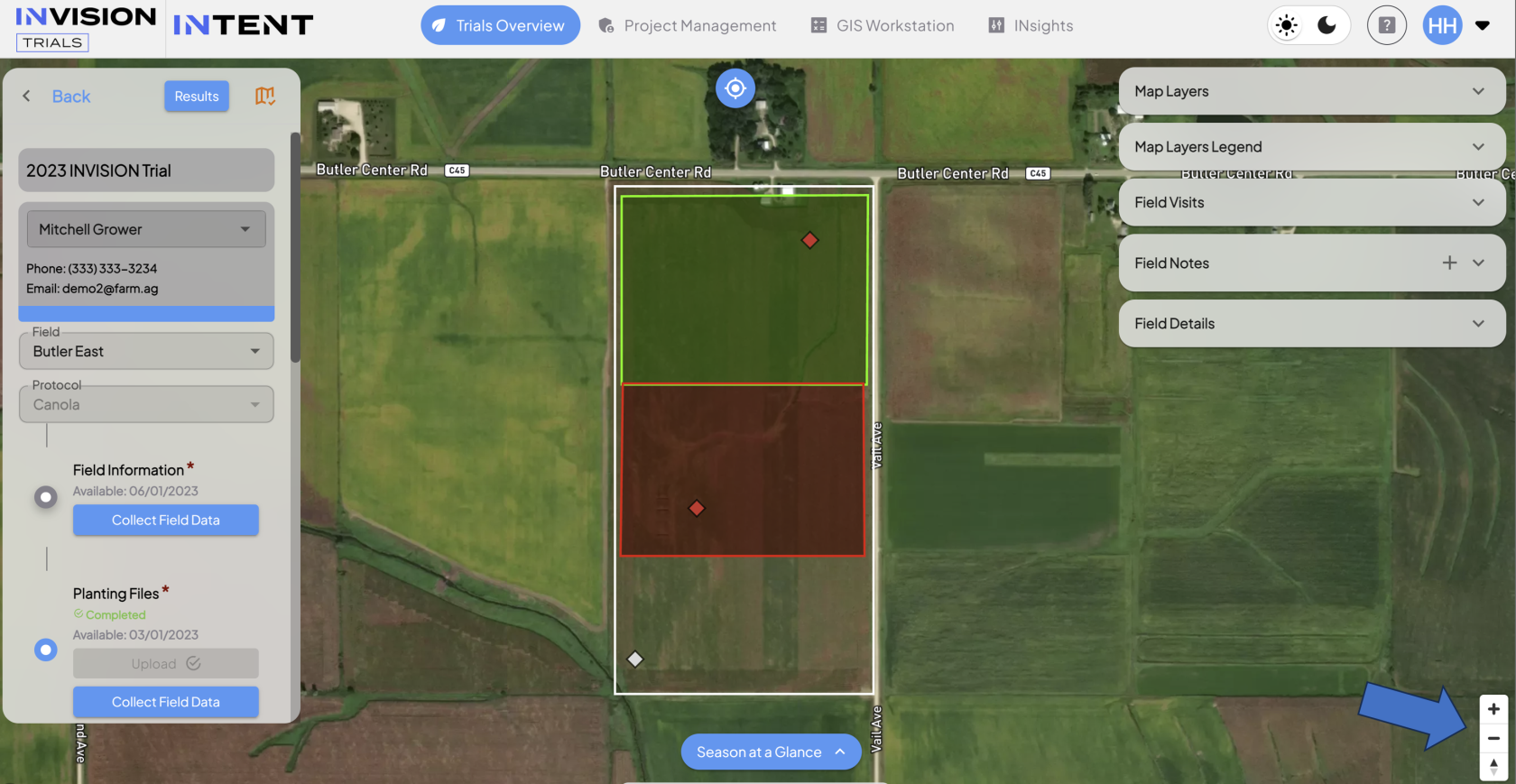Zoom in on the map with plus

(1493, 709)
